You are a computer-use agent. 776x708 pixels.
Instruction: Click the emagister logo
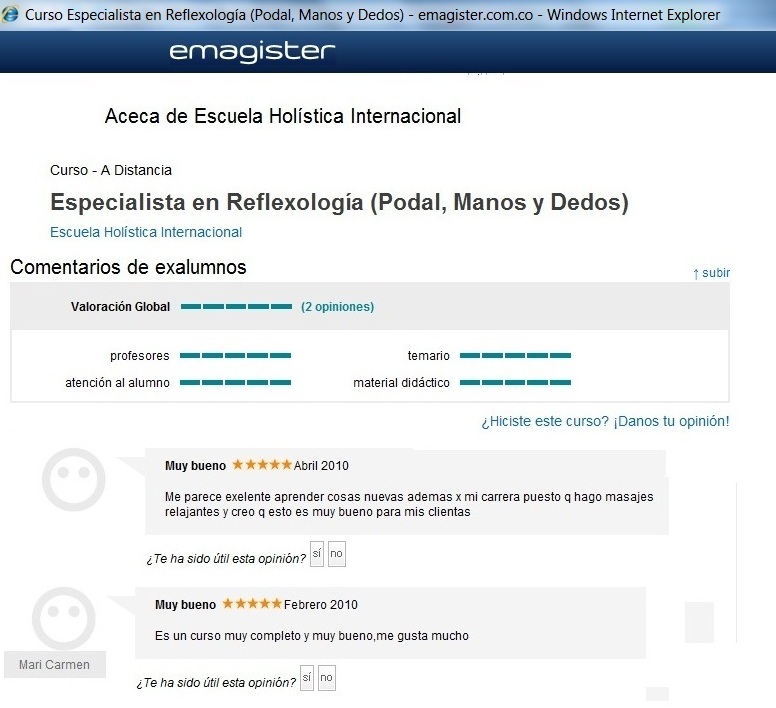point(252,52)
